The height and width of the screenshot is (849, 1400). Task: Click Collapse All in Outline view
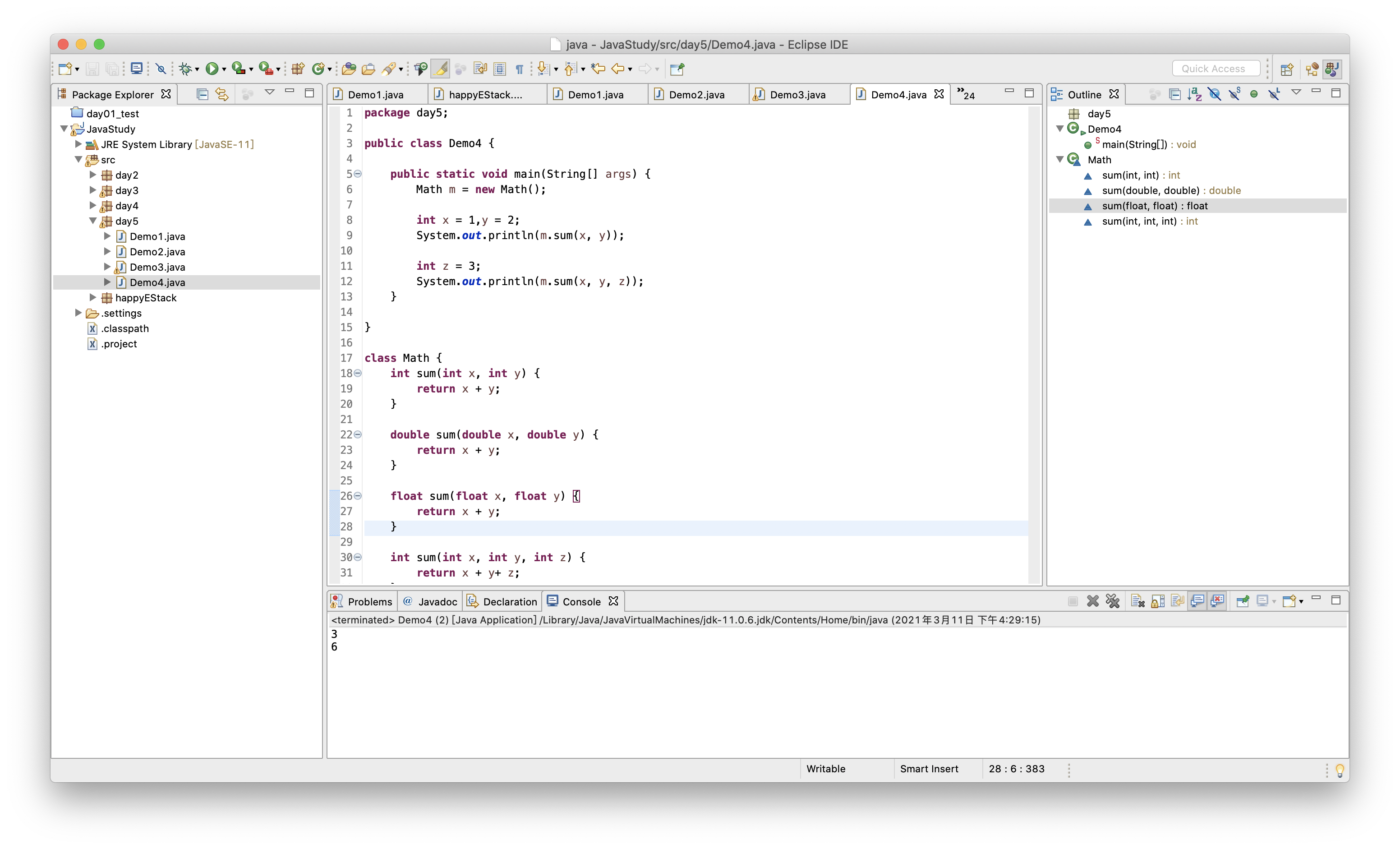(x=1174, y=94)
